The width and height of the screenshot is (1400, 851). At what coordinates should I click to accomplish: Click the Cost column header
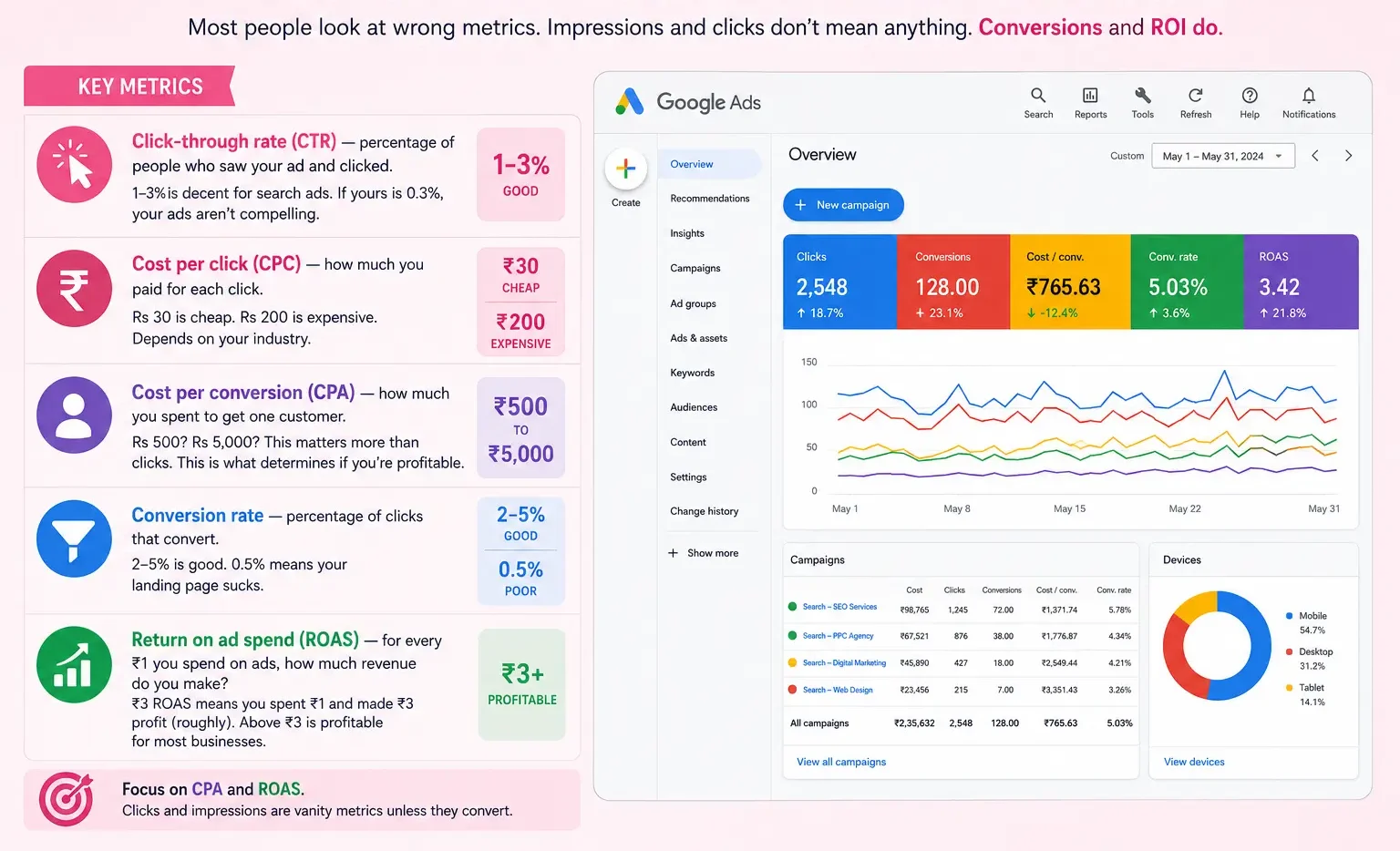[914, 590]
